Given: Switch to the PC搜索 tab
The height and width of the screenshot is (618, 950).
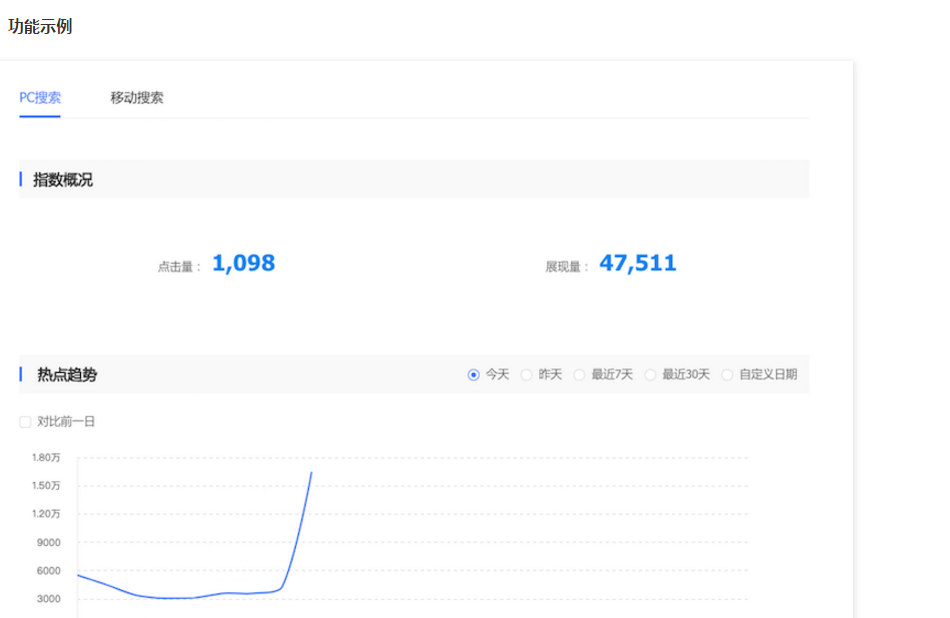Looking at the screenshot, I should 40,98.
